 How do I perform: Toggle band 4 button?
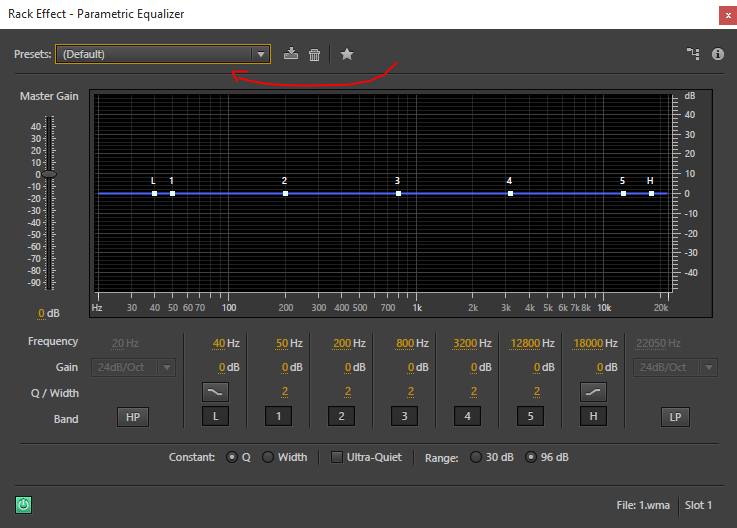(467, 416)
